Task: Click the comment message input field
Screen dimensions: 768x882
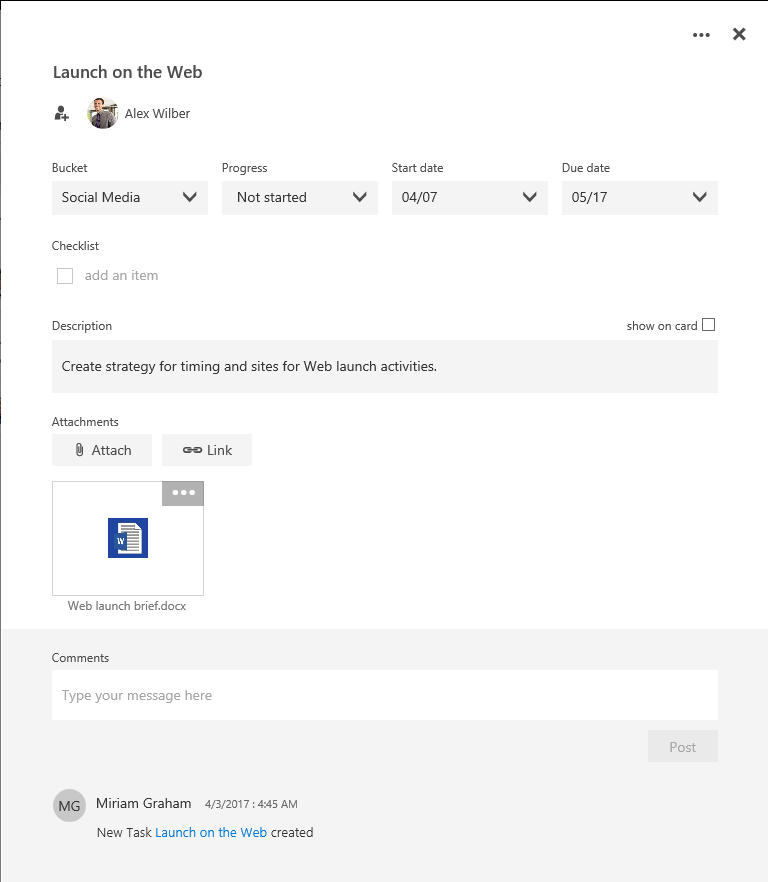Action: (384, 694)
